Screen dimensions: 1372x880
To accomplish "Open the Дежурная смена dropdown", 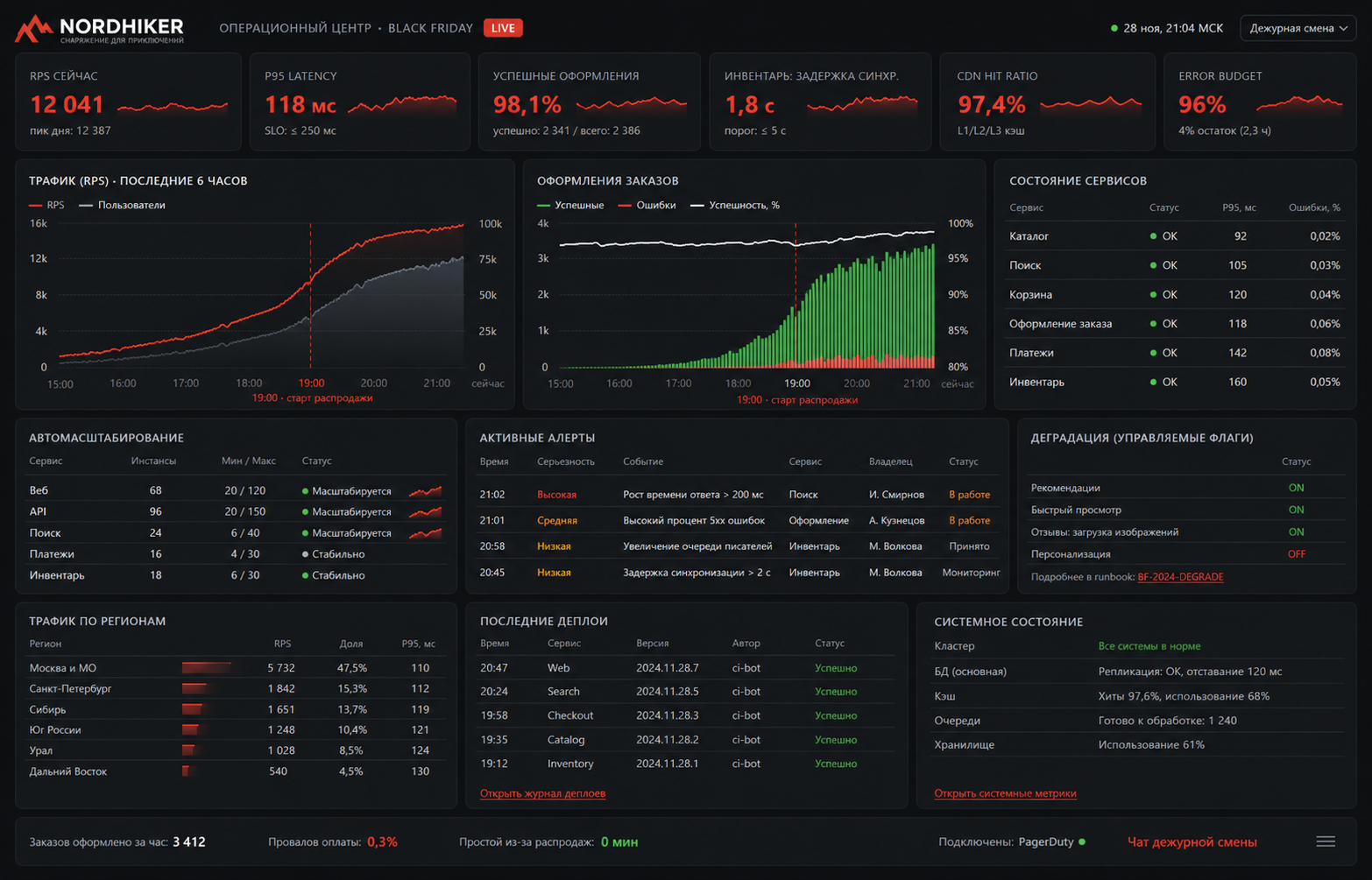I will (1298, 28).
